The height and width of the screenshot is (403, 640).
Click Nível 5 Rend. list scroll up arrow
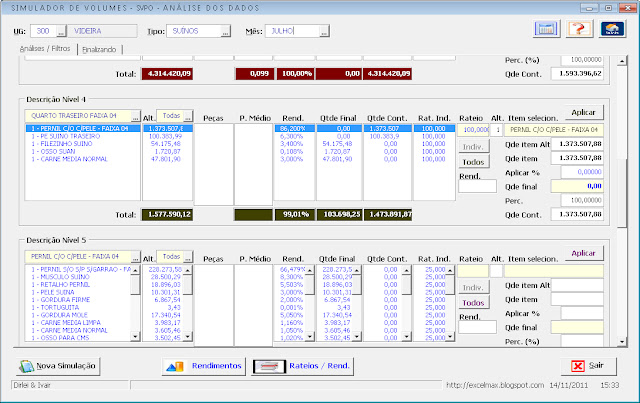310,270
